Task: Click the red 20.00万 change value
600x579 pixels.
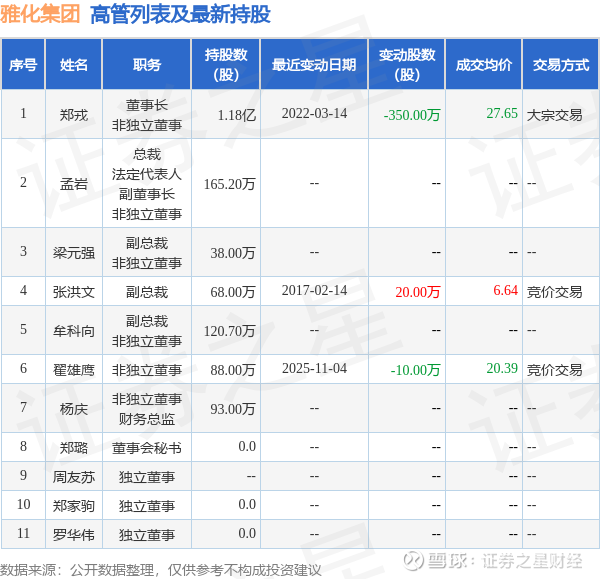Action: click(x=417, y=292)
